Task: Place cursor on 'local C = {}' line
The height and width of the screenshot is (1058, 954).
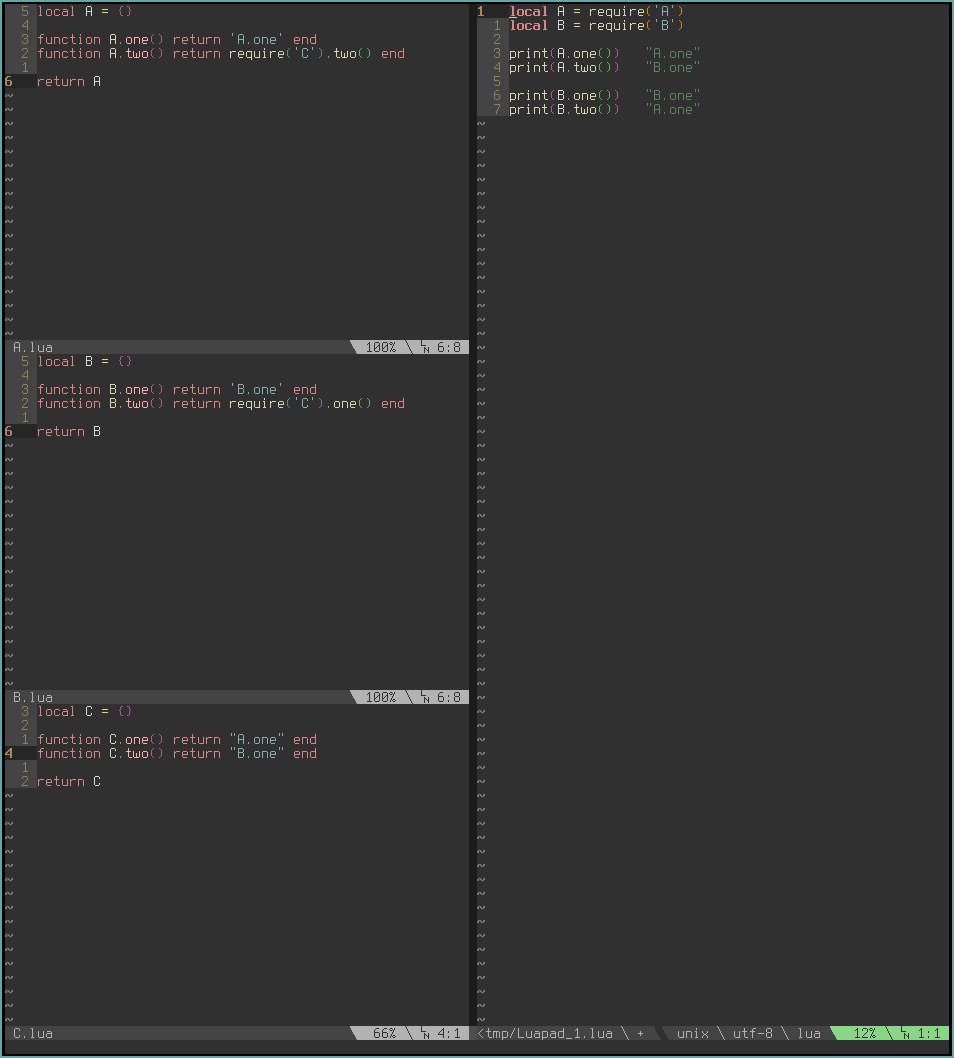Action: point(84,711)
